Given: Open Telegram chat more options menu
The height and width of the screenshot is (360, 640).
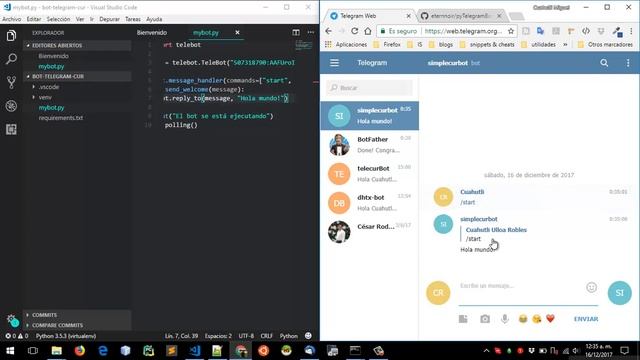Looking at the screenshot, I should coord(628,63).
